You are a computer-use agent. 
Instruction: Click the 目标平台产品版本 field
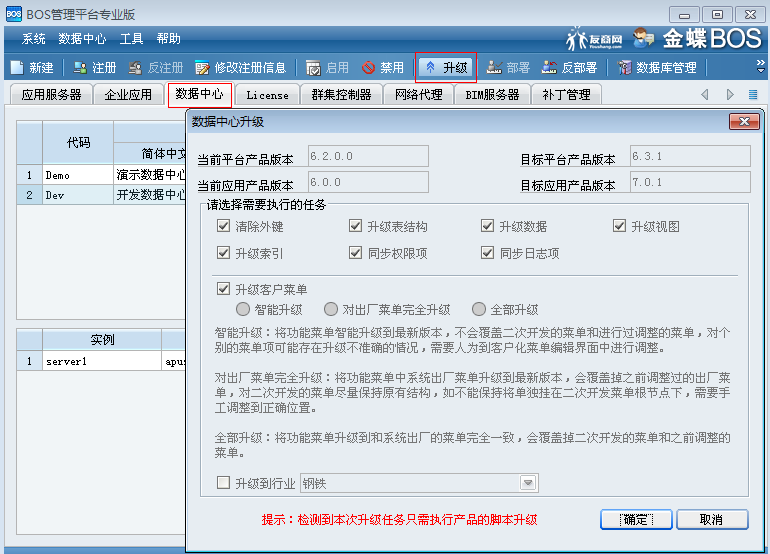[690, 156]
